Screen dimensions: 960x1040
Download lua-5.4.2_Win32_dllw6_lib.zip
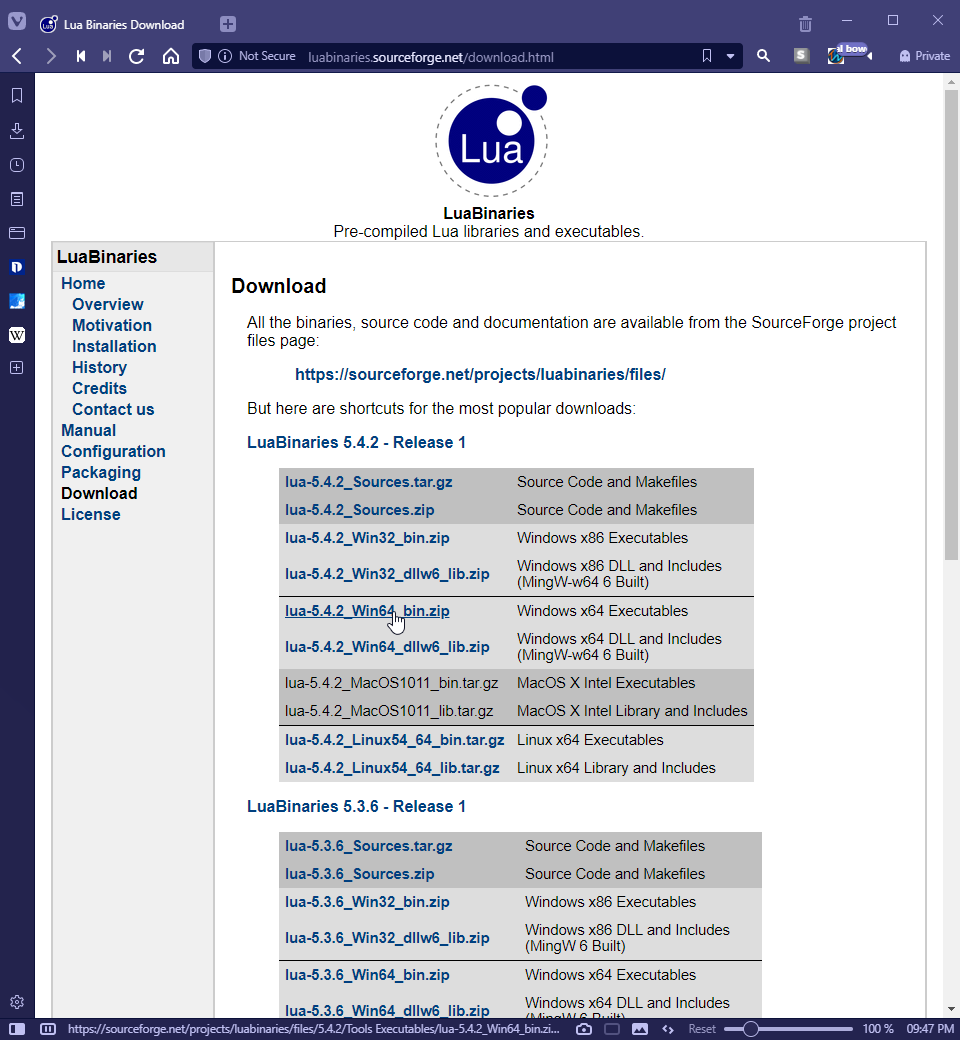(x=387, y=574)
